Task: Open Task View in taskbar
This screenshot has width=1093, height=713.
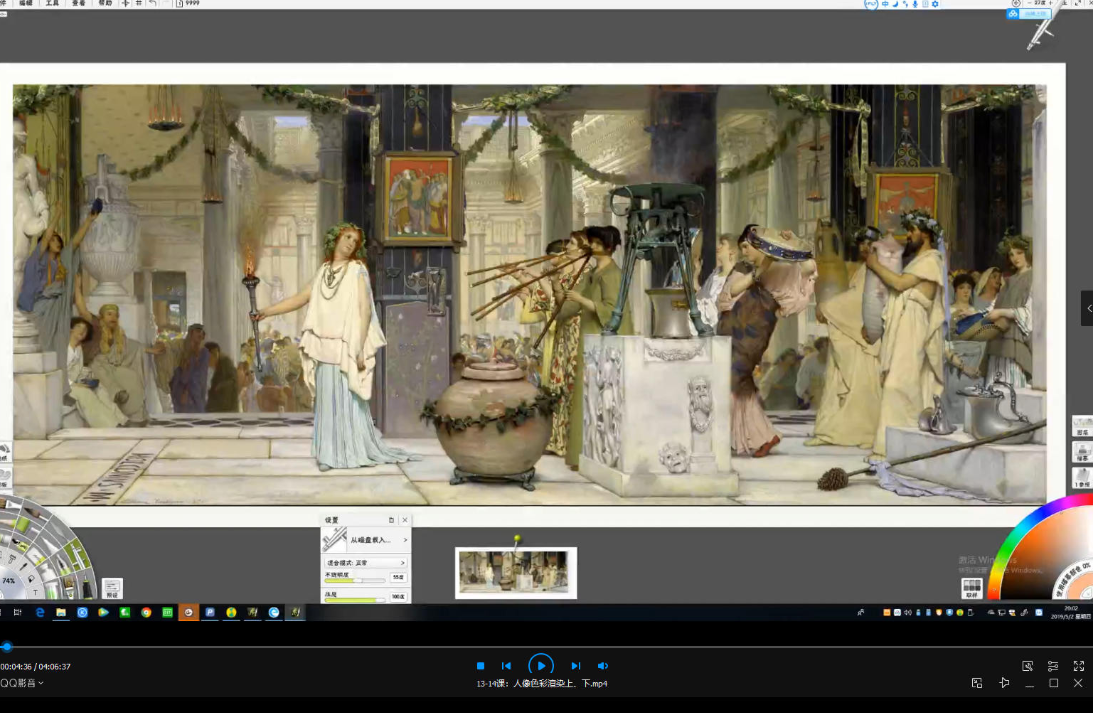Action: click(17, 612)
